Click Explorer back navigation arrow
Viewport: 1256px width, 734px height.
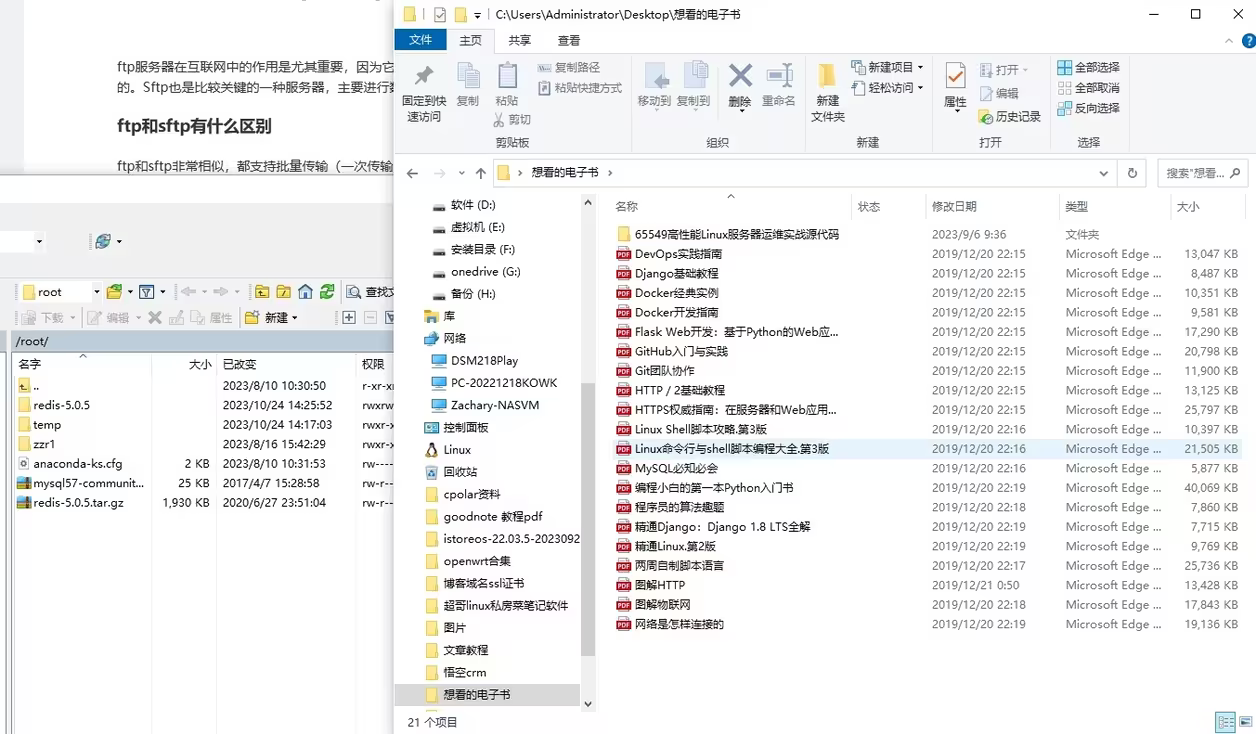[412, 173]
